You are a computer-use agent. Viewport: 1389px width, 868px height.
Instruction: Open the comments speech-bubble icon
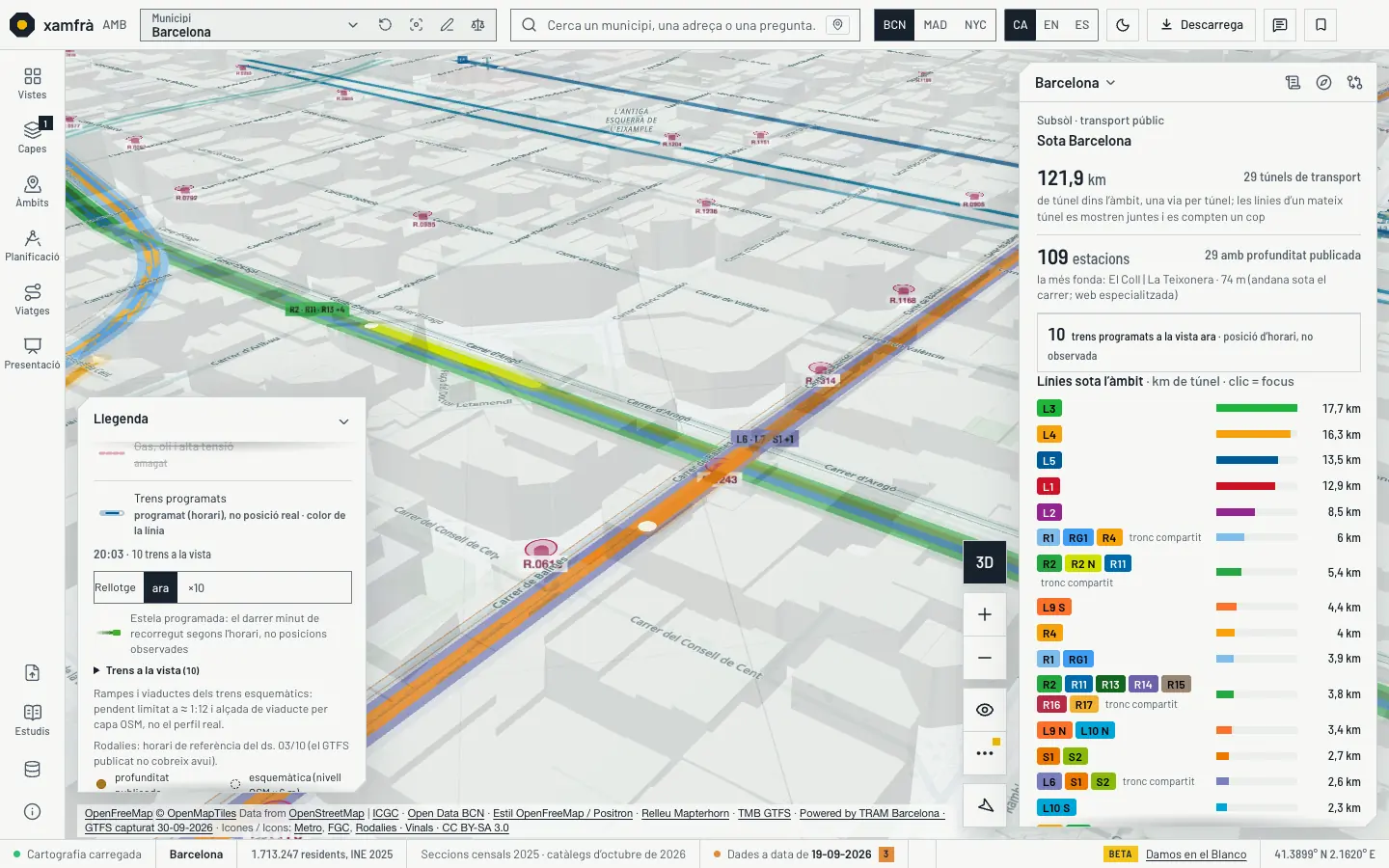coord(1280,25)
